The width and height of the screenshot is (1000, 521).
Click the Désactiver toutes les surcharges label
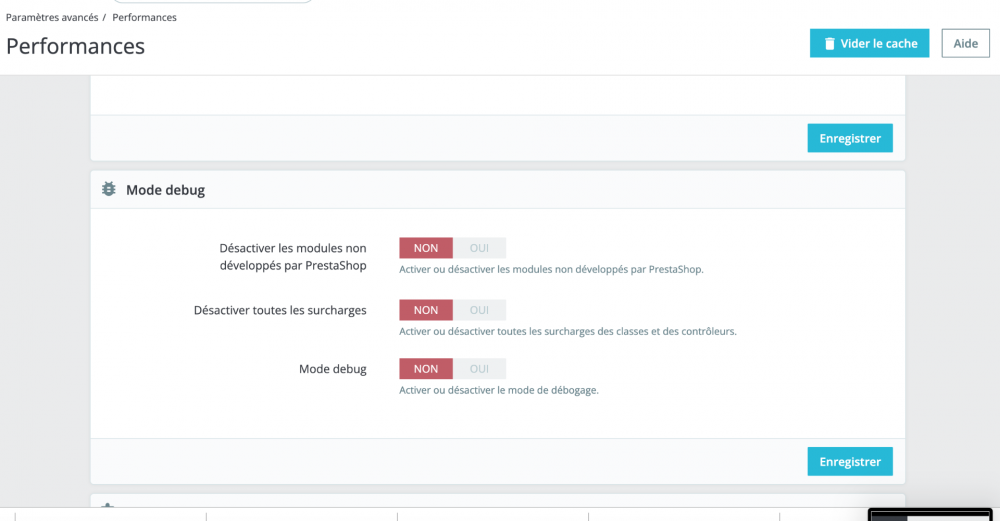(x=280, y=310)
